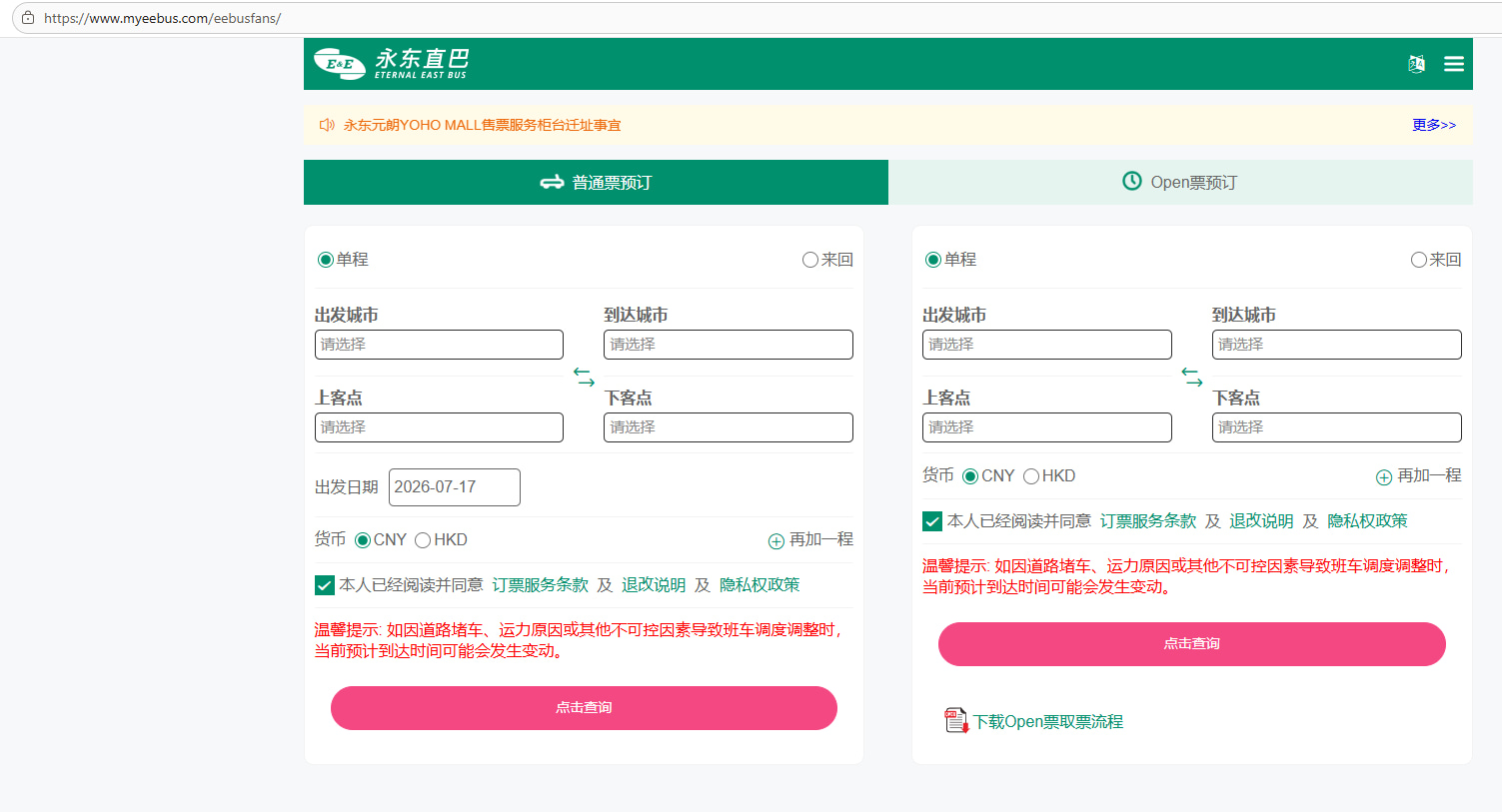Choose CNY currency in Open票 form
This screenshot has width=1502, height=812.
click(x=970, y=476)
